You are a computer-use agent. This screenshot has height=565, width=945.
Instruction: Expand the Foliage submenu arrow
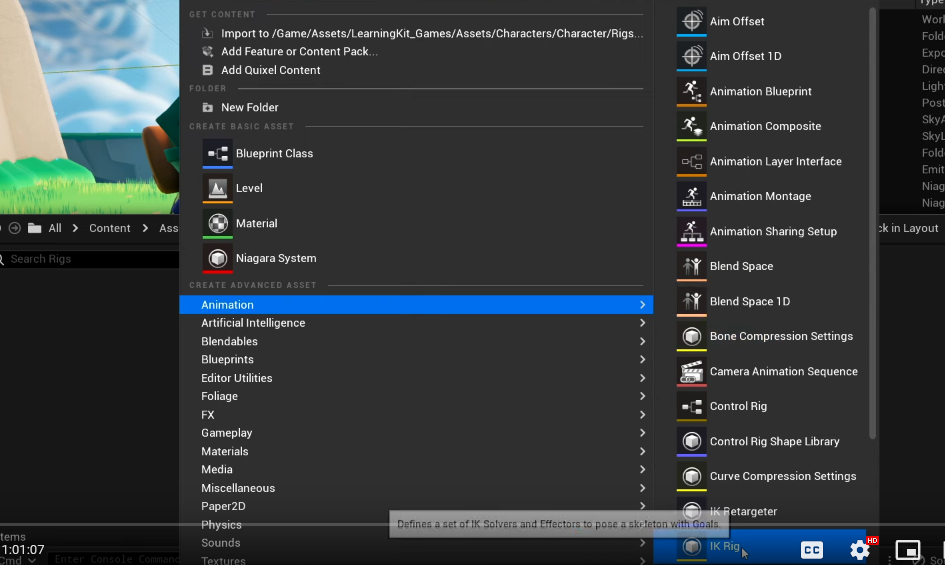pos(642,396)
